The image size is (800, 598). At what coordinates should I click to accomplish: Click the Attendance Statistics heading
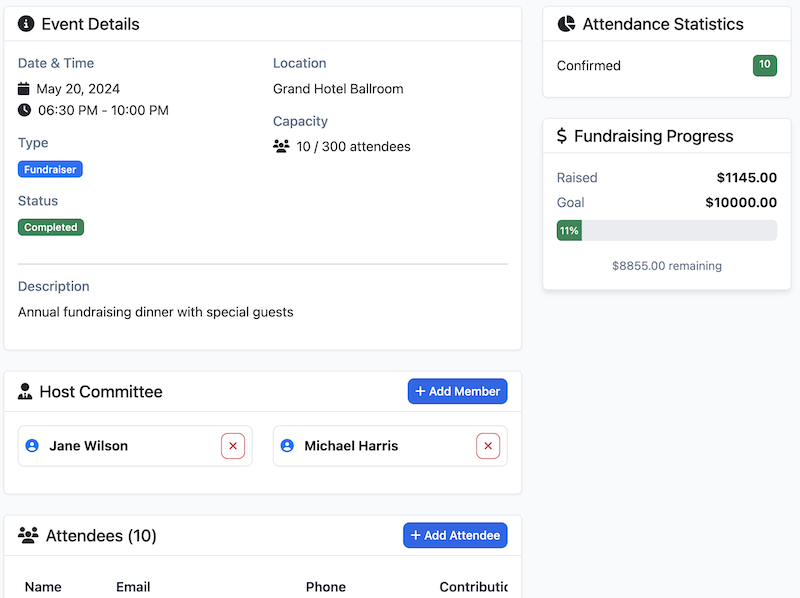click(x=663, y=24)
